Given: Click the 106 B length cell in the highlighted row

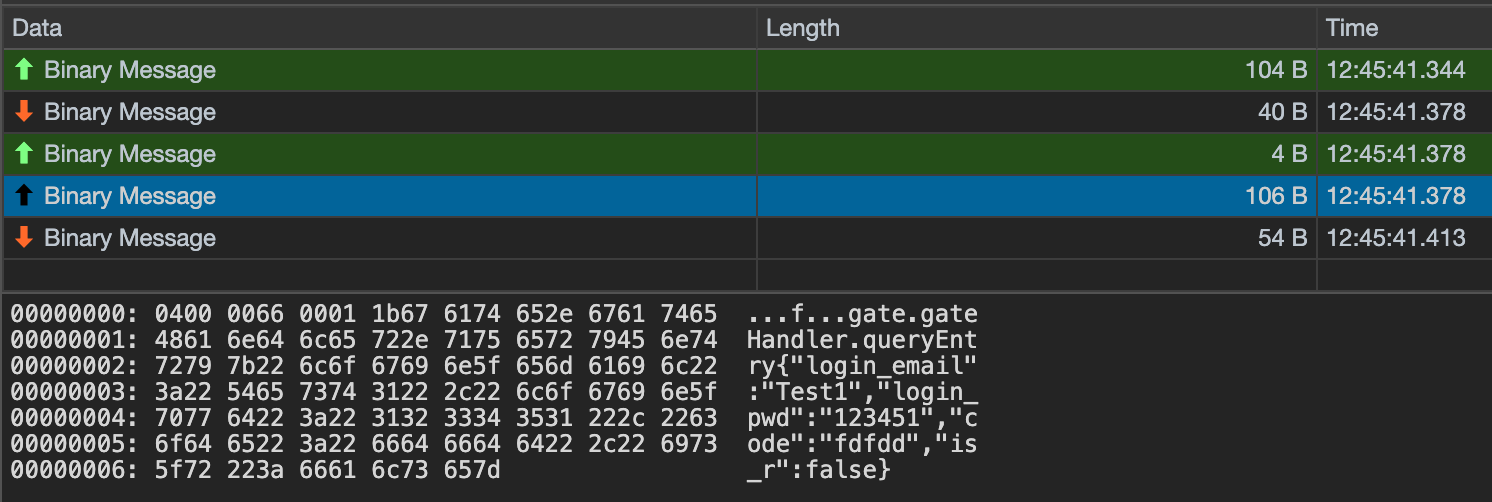Looking at the screenshot, I should (1276, 196).
